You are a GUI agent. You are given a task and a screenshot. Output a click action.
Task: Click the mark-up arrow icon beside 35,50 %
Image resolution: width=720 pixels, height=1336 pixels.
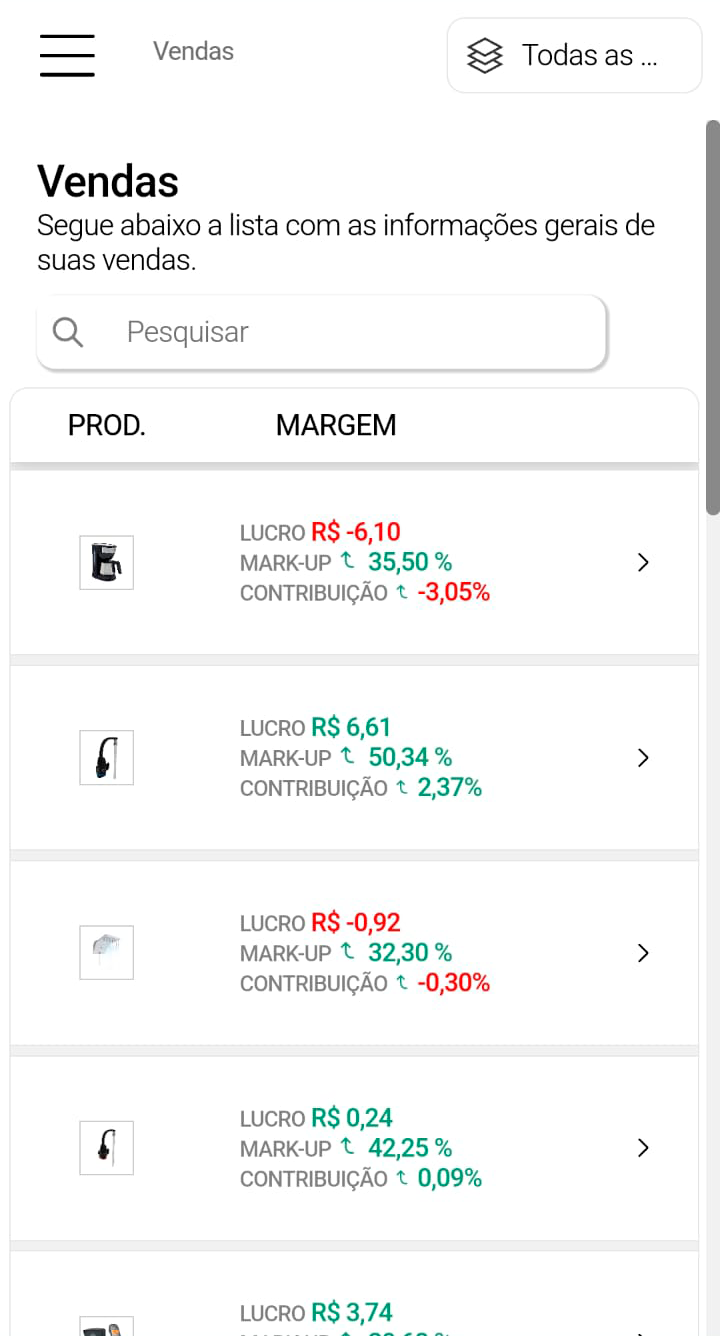click(348, 561)
